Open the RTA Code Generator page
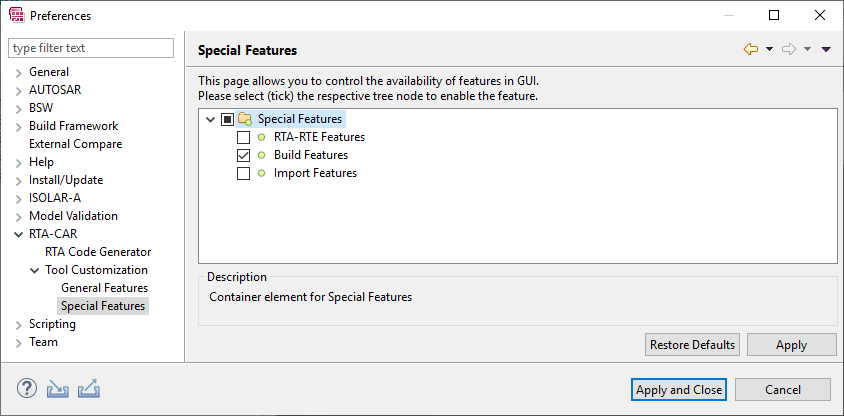The width and height of the screenshot is (844, 416). (98, 252)
